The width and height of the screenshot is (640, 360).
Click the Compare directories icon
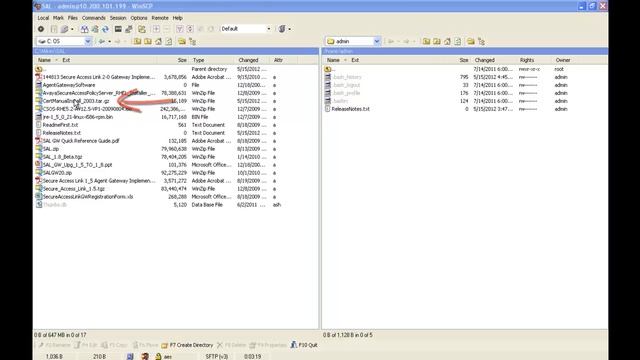(84, 29)
